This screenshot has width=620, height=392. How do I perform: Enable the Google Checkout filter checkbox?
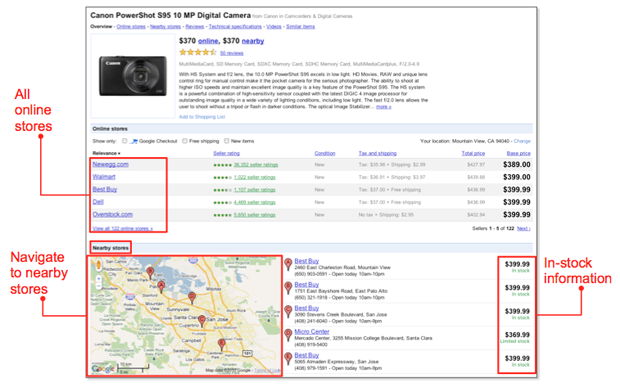[125, 141]
